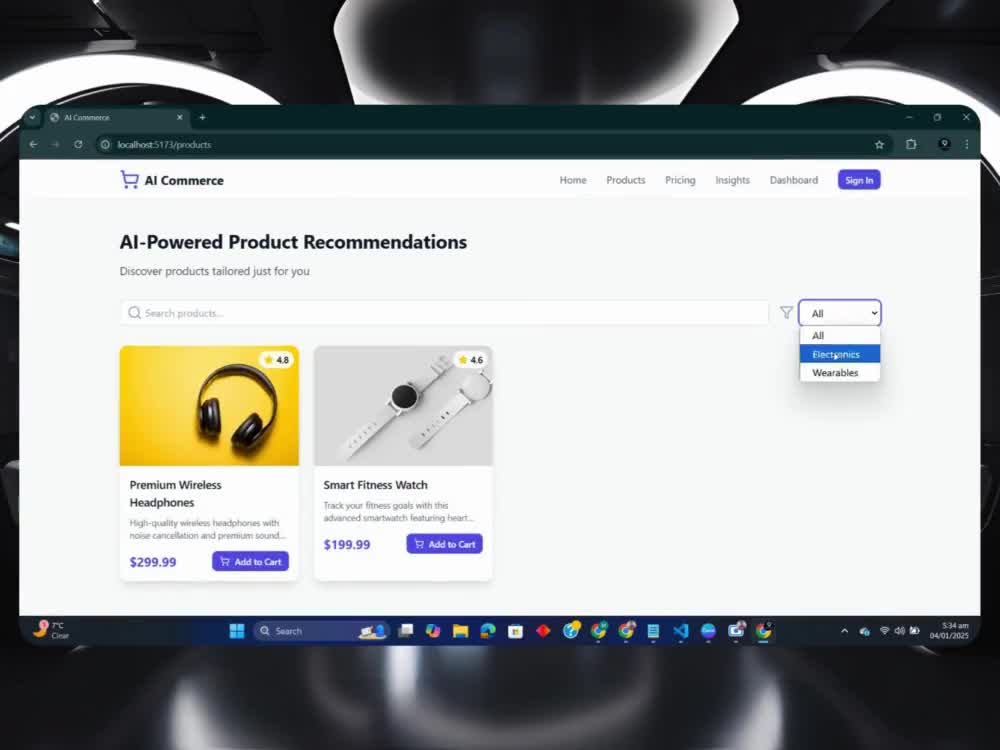The image size is (1000, 750).
Task: Launch Copilot from the taskbar
Action: (x=433, y=631)
